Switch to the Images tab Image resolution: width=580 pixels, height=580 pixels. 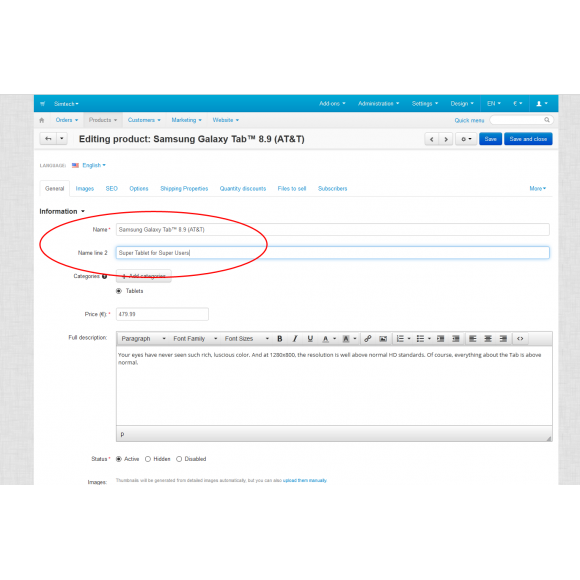pos(85,189)
